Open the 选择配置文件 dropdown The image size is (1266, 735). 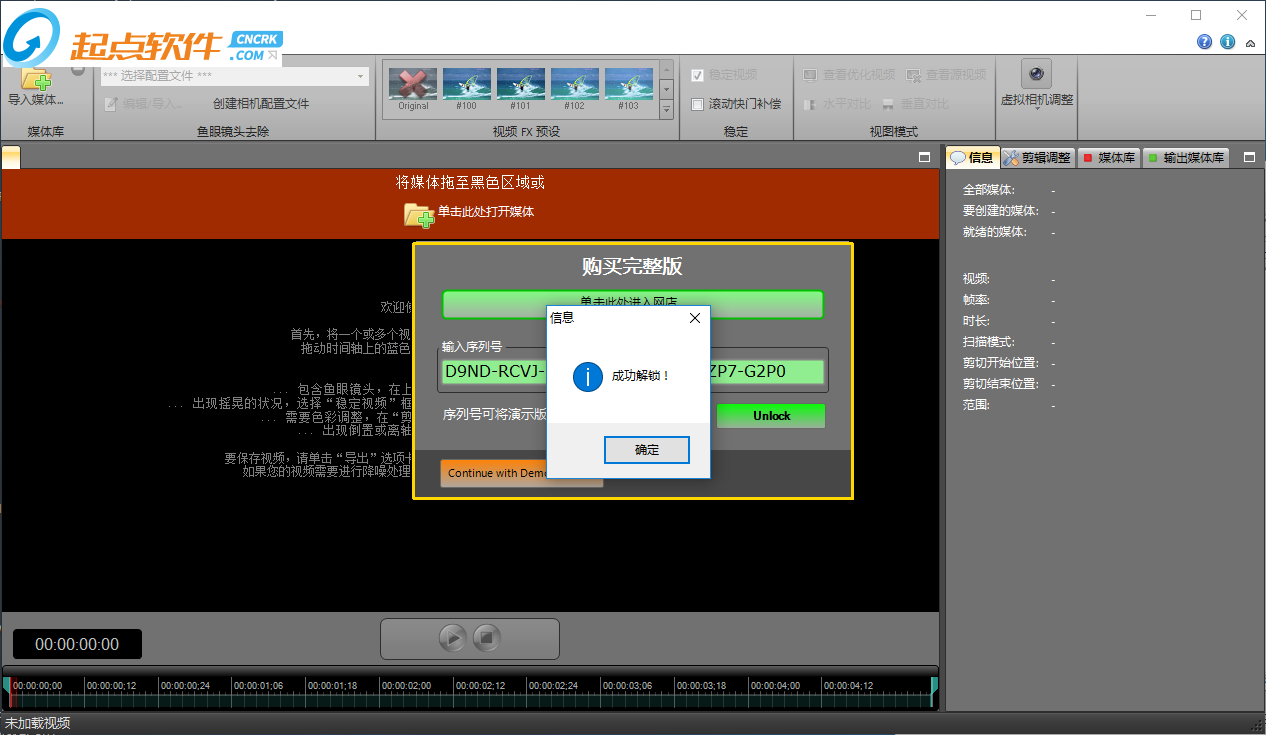click(360, 76)
